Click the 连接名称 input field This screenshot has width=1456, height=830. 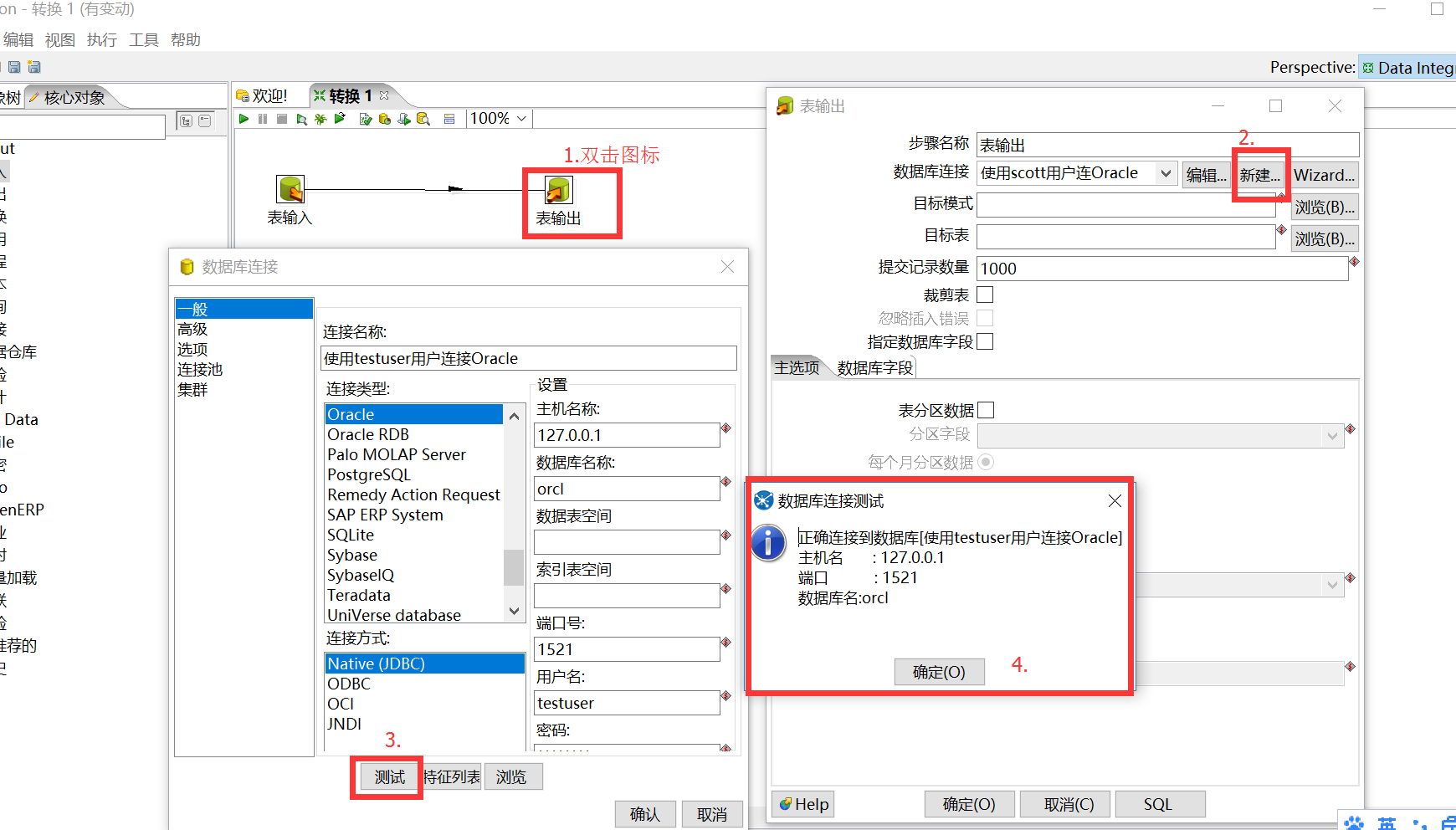pos(529,358)
